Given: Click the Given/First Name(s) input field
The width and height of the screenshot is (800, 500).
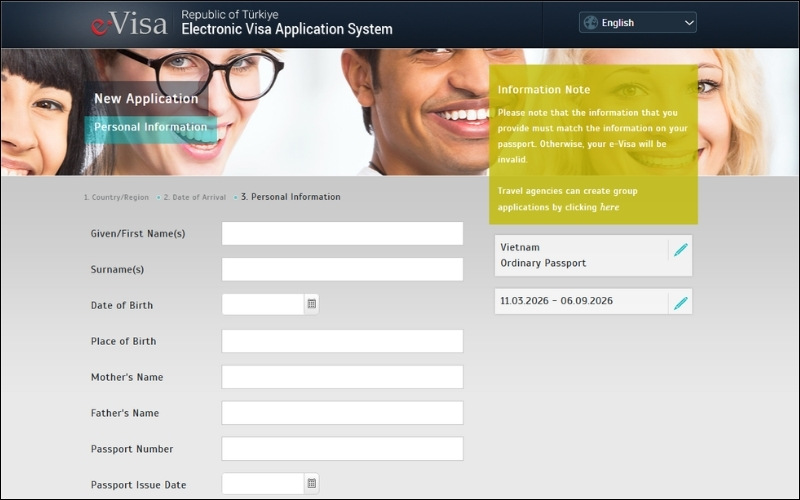Looking at the screenshot, I should (342, 233).
